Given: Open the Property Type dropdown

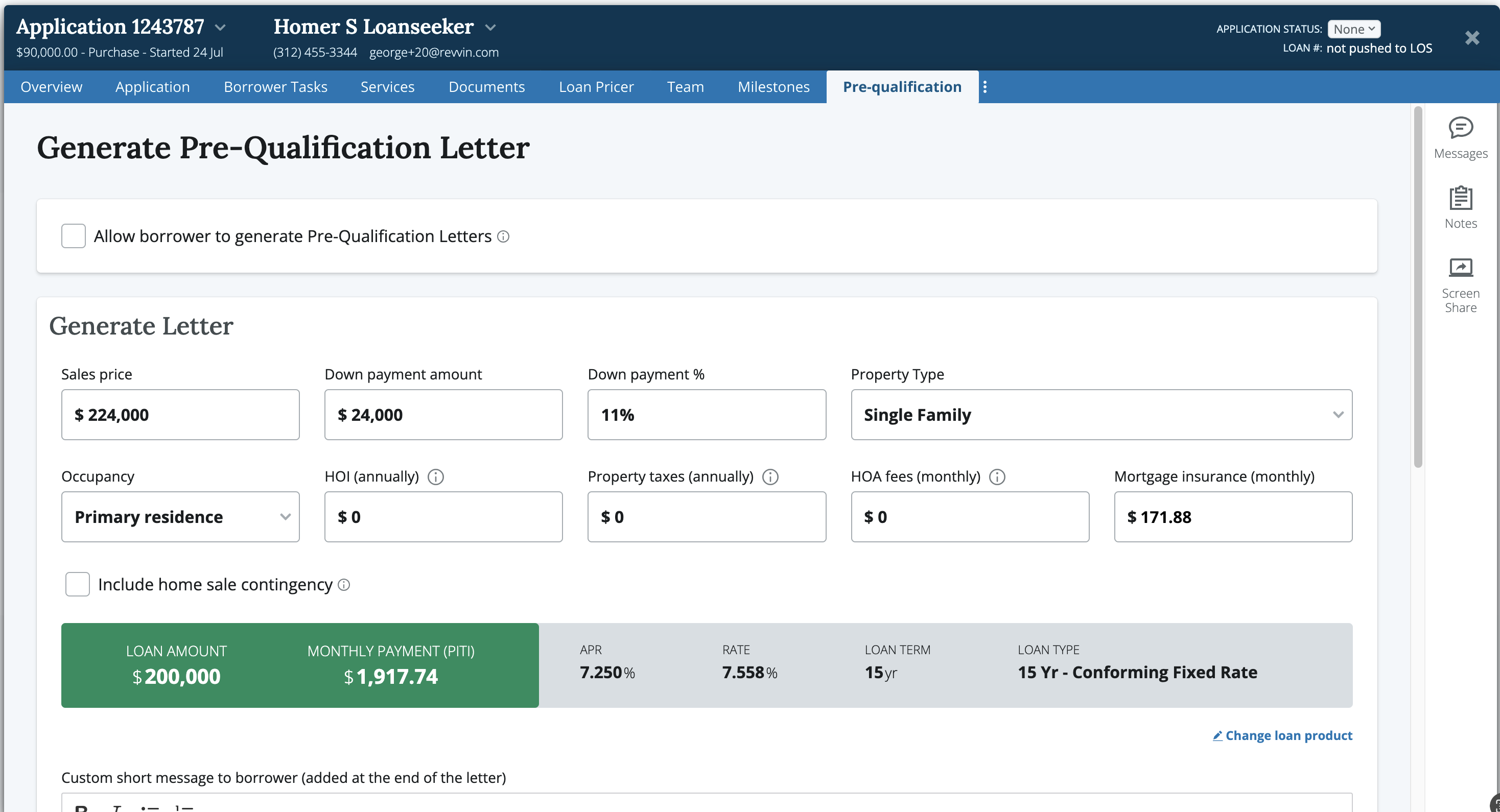Looking at the screenshot, I should click(x=1101, y=415).
